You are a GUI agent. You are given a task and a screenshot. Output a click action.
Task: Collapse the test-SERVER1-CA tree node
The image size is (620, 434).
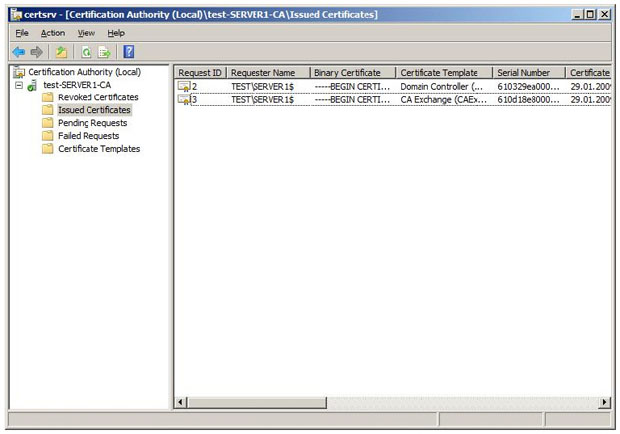[x=19, y=85]
